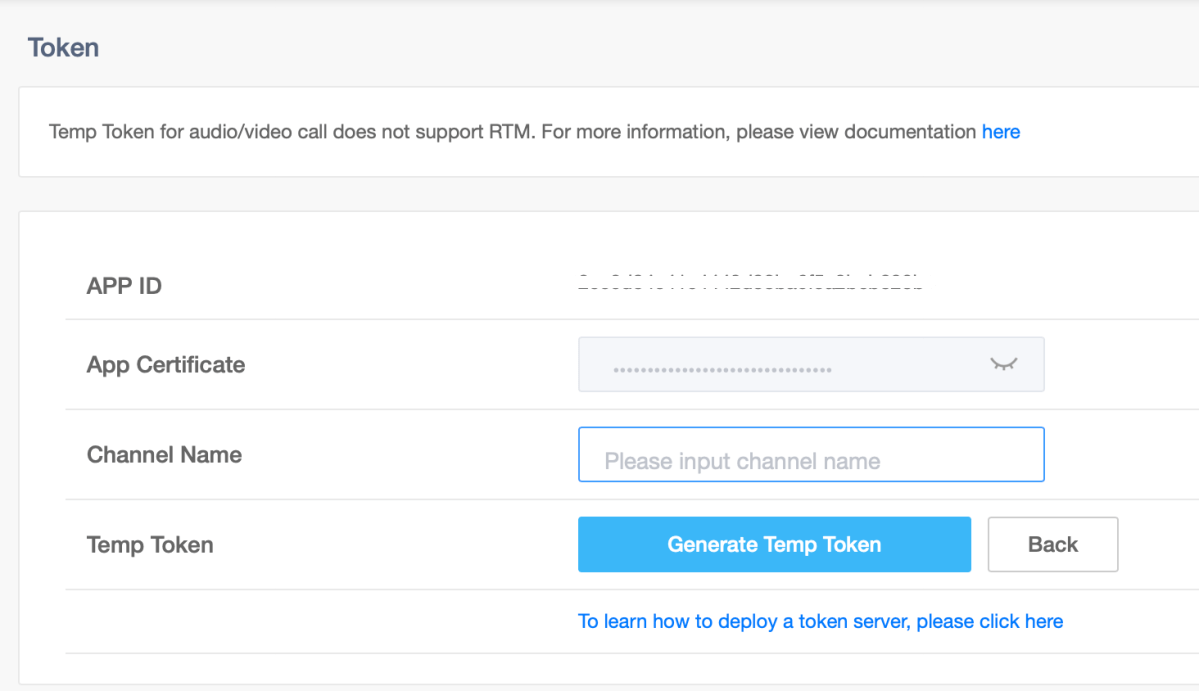Click the 'Please input channel name' placeholder text
Viewport: 1199px width, 691px height.
click(742, 462)
